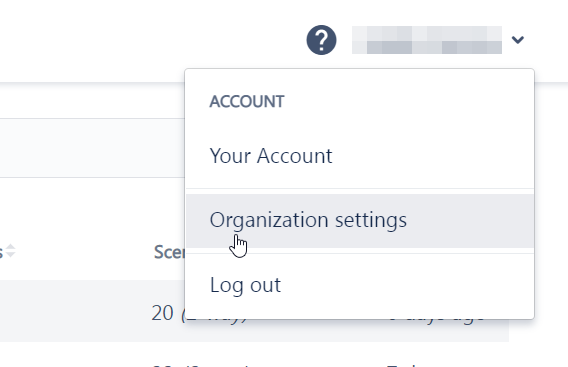Click empty space right of Your Account
Screen dimensions: 568x367
(431, 156)
